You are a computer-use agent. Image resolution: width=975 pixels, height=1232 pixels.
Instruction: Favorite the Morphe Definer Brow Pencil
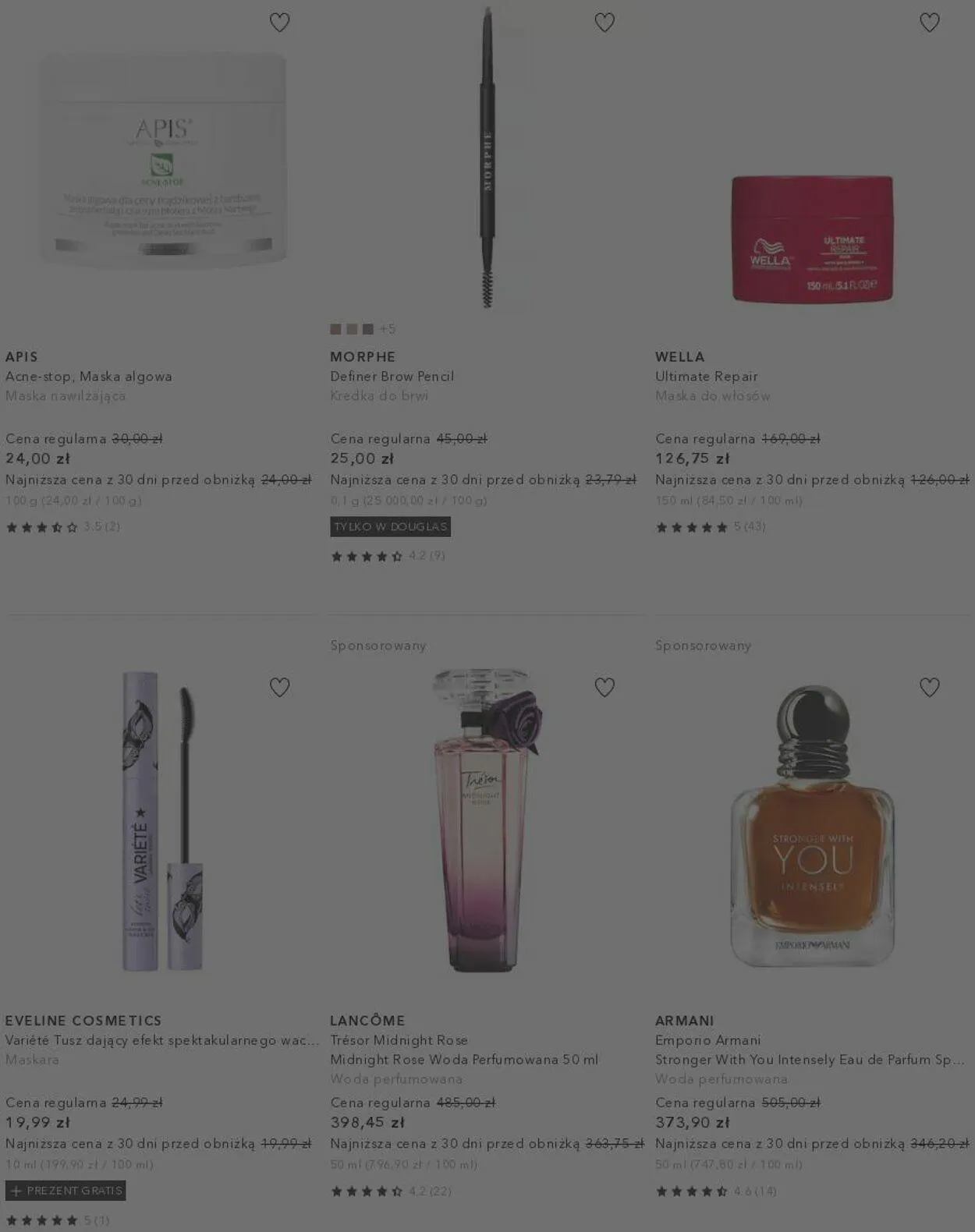coord(604,23)
